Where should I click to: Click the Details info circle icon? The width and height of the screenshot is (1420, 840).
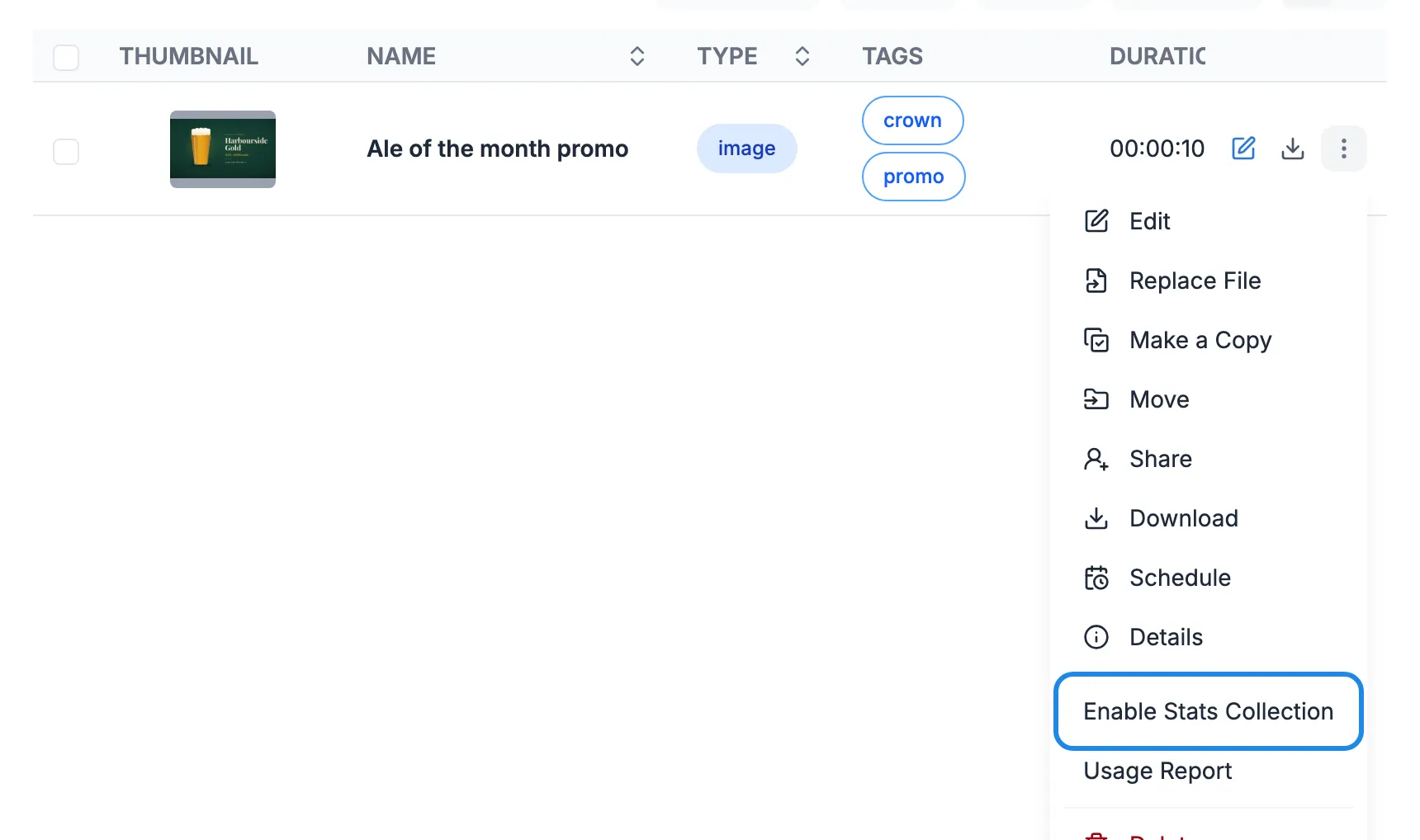[1096, 637]
